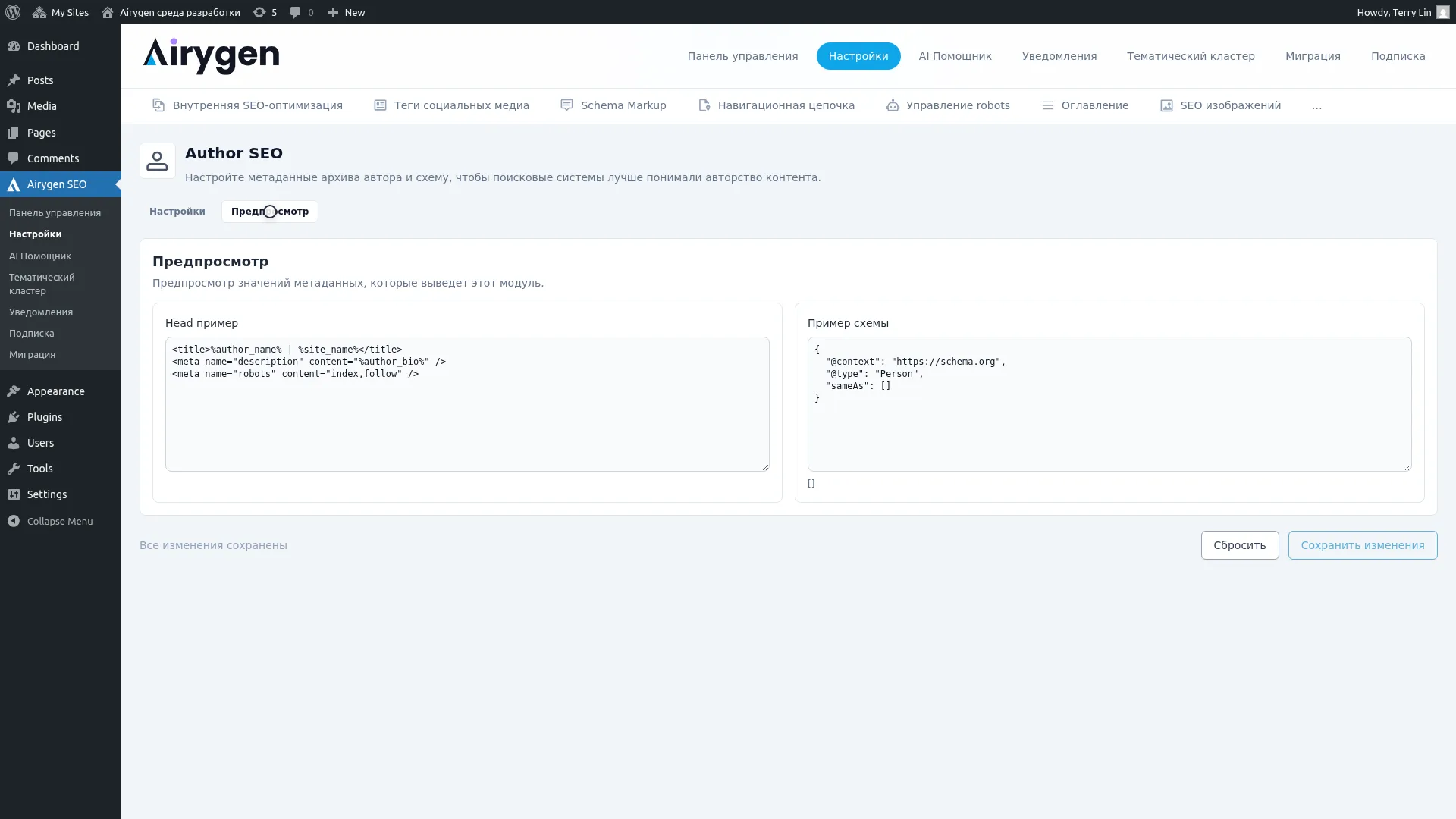
Task: Open SEO изображений module
Action: tap(1220, 105)
